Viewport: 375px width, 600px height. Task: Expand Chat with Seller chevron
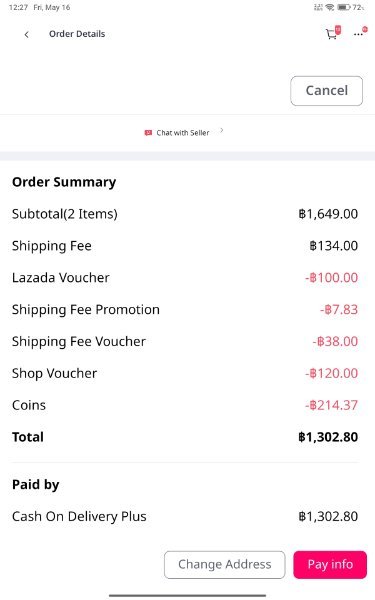tap(222, 131)
